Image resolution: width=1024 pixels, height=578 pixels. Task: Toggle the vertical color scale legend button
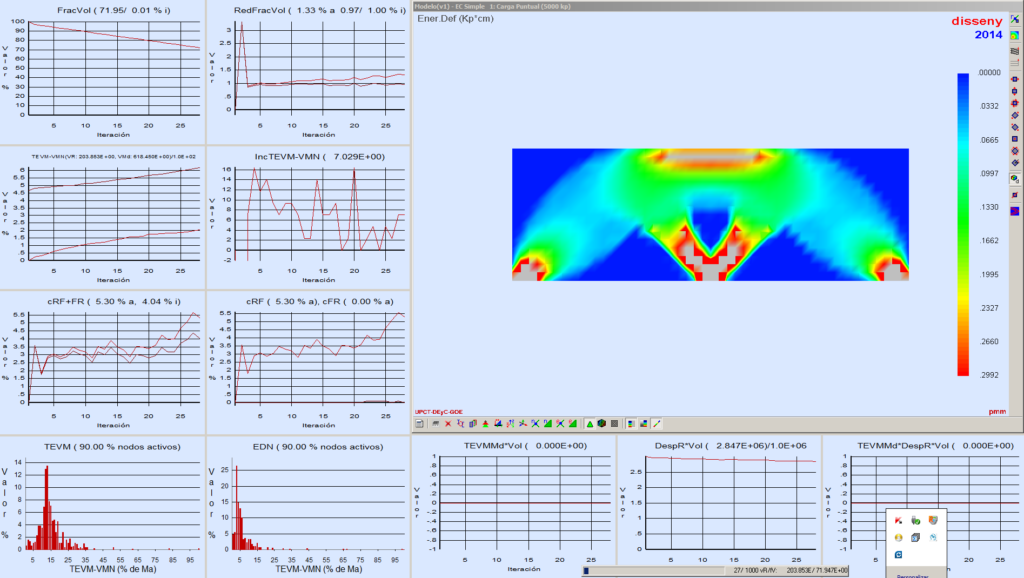click(x=631, y=423)
